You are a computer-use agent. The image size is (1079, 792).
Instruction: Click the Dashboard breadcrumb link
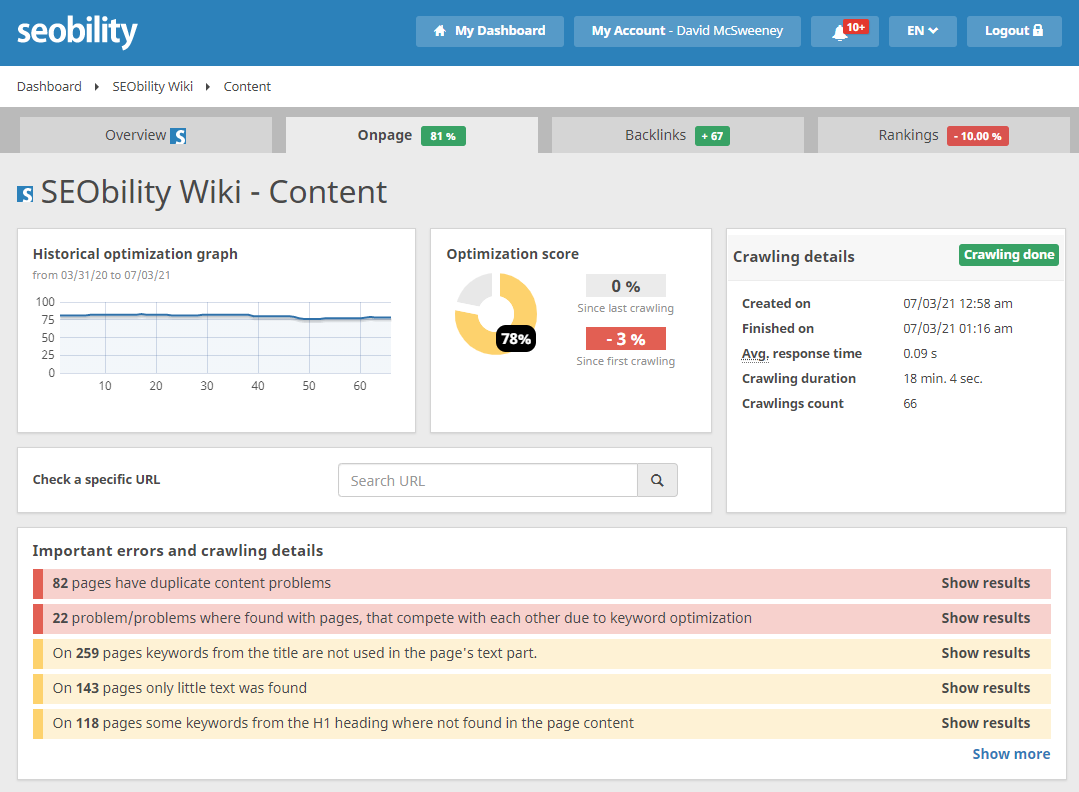point(48,86)
